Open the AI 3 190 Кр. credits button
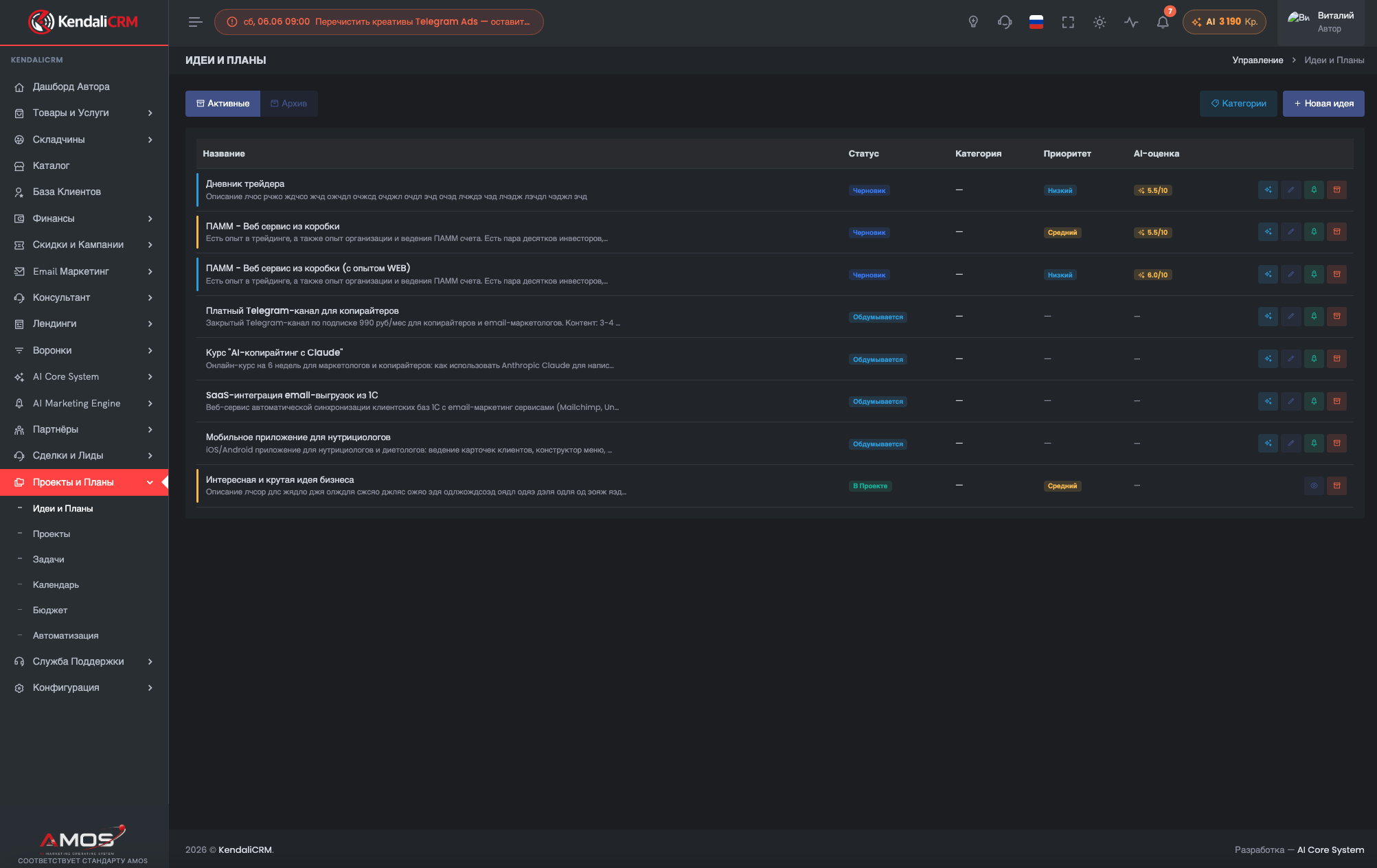The height and width of the screenshot is (868, 1377). (1225, 22)
